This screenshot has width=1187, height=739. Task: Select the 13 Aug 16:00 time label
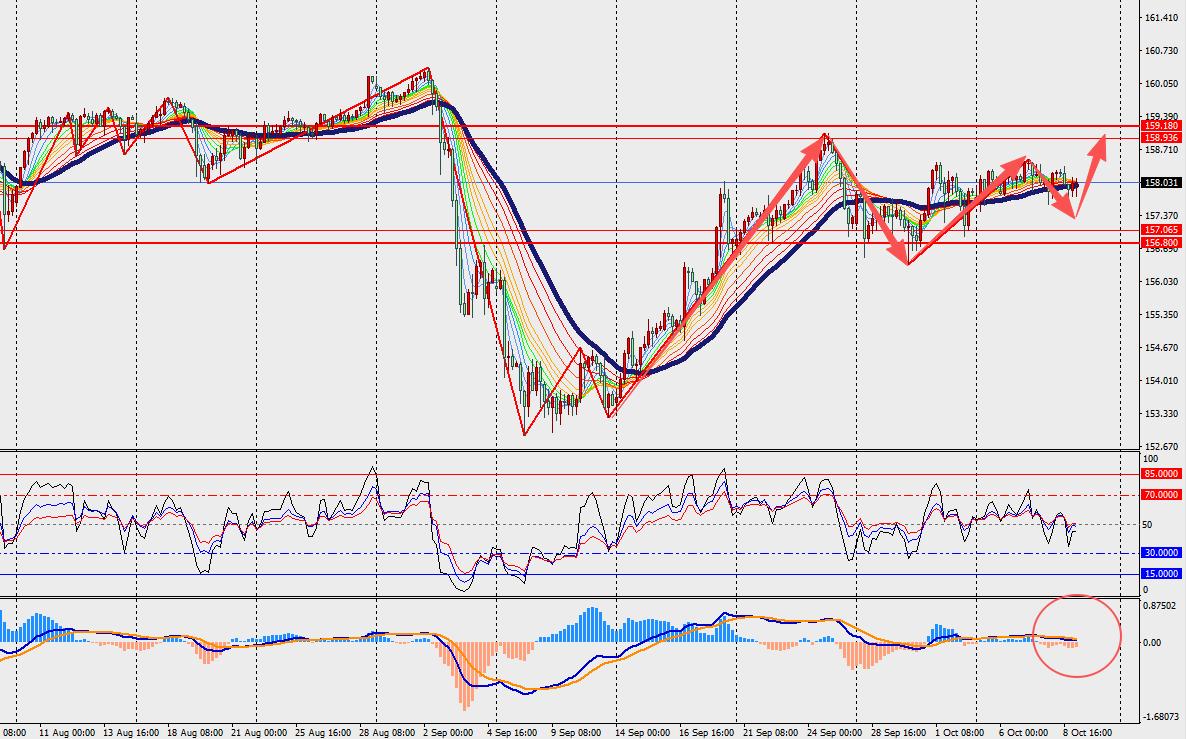pyautogui.click(x=132, y=733)
